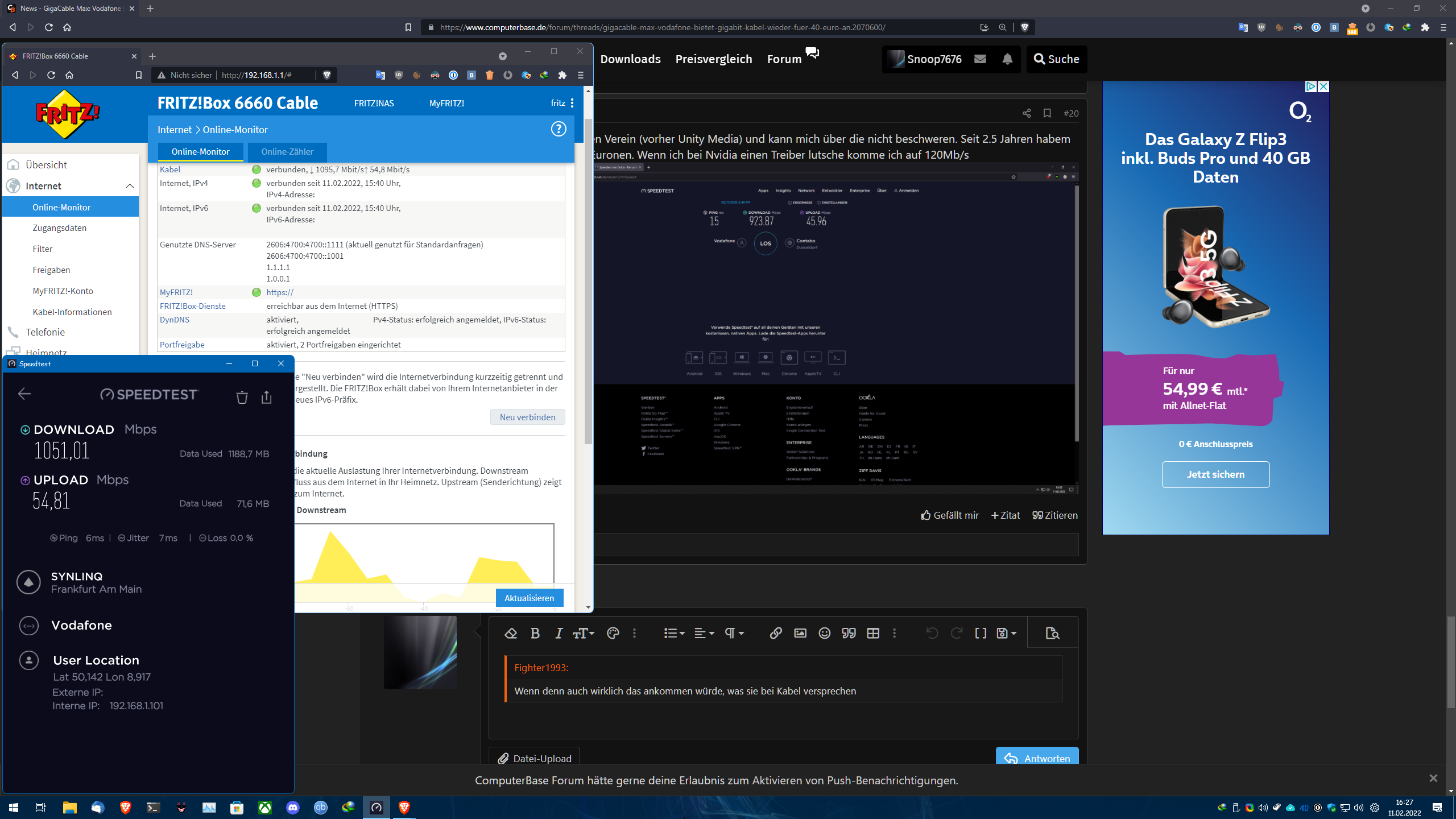The width and height of the screenshot is (1456, 819).
Task: Open Kabel-Informationen in FRITZ!Box sidebar
Action: [x=72, y=312]
